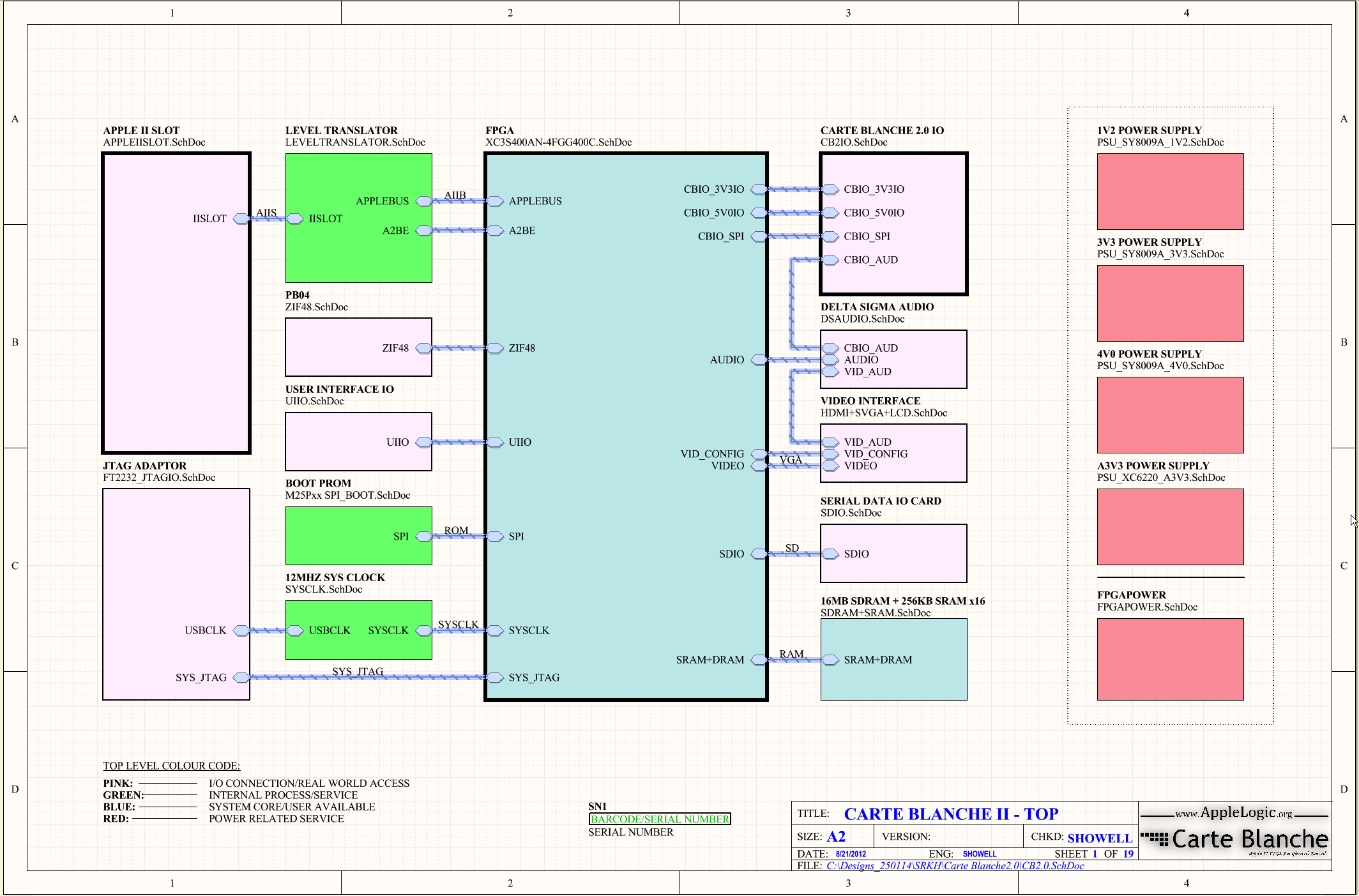Click the AIIS bus net label

(266, 213)
